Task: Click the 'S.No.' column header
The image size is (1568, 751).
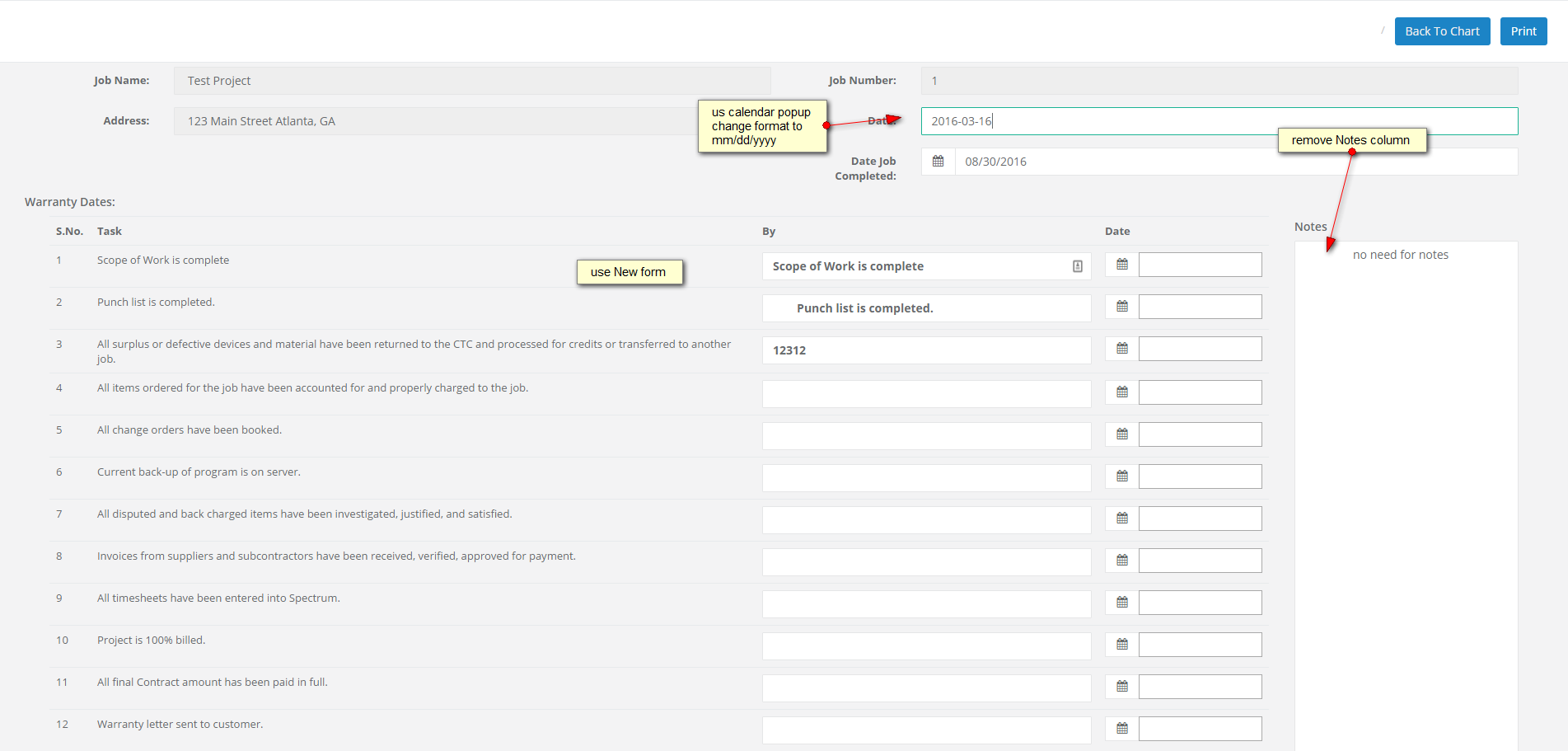Action: coord(69,232)
